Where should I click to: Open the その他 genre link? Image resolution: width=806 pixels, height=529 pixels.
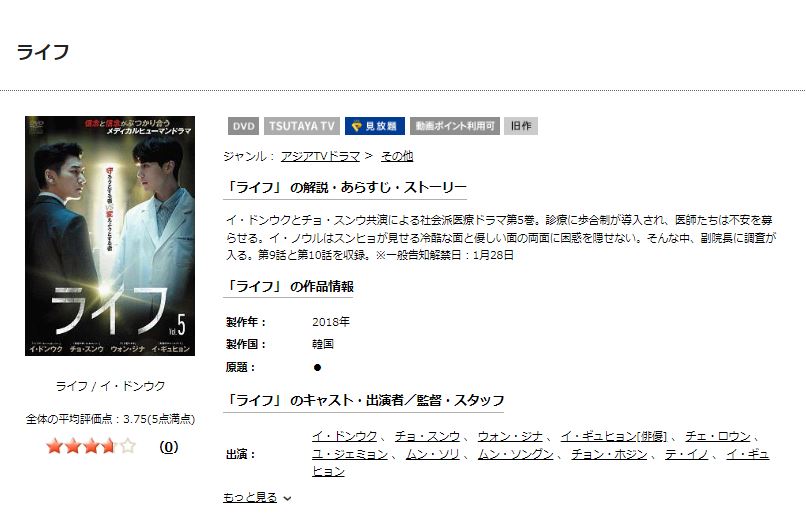[x=397, y=156]
